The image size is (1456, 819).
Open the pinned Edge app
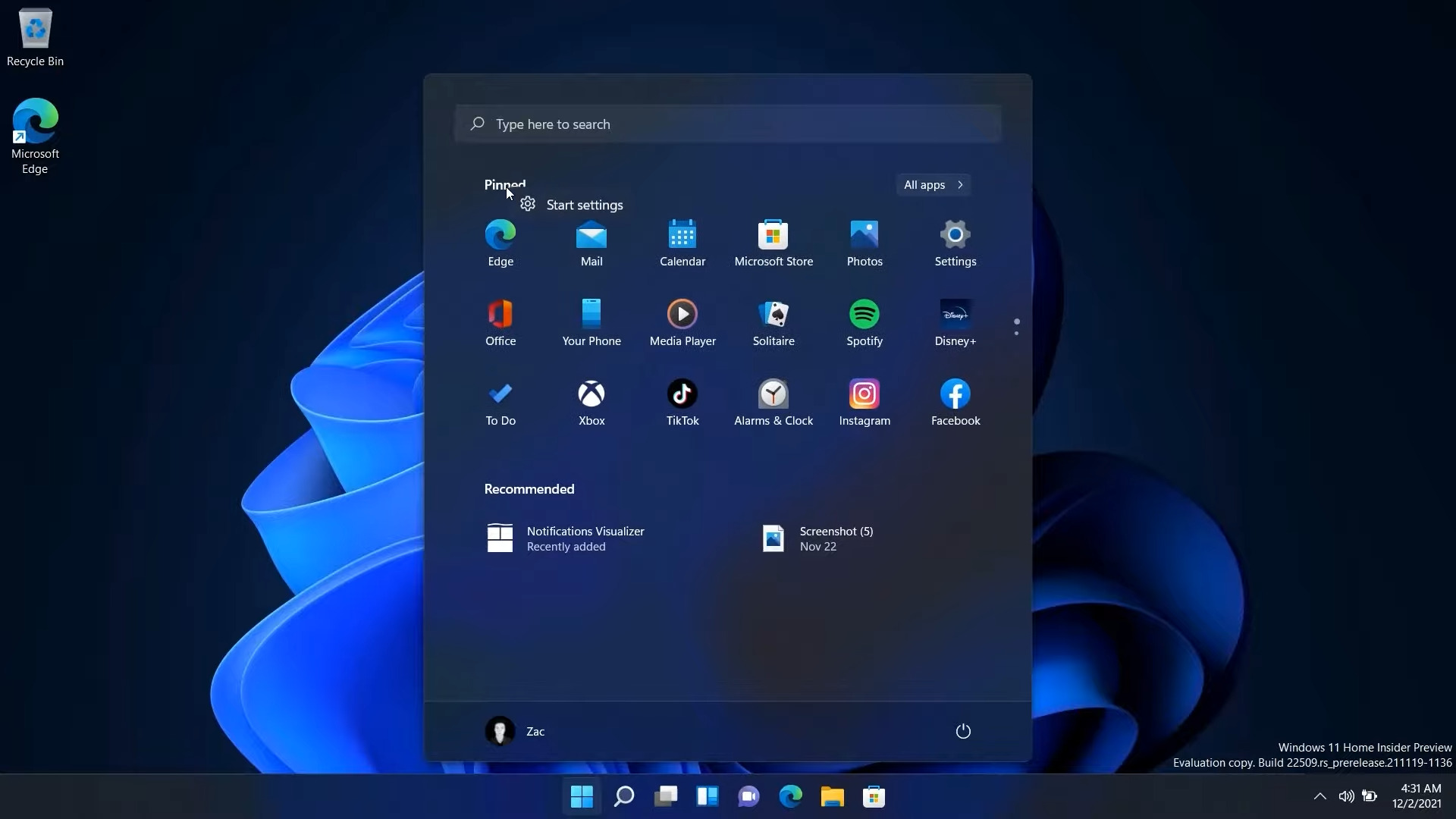point(500,244)
